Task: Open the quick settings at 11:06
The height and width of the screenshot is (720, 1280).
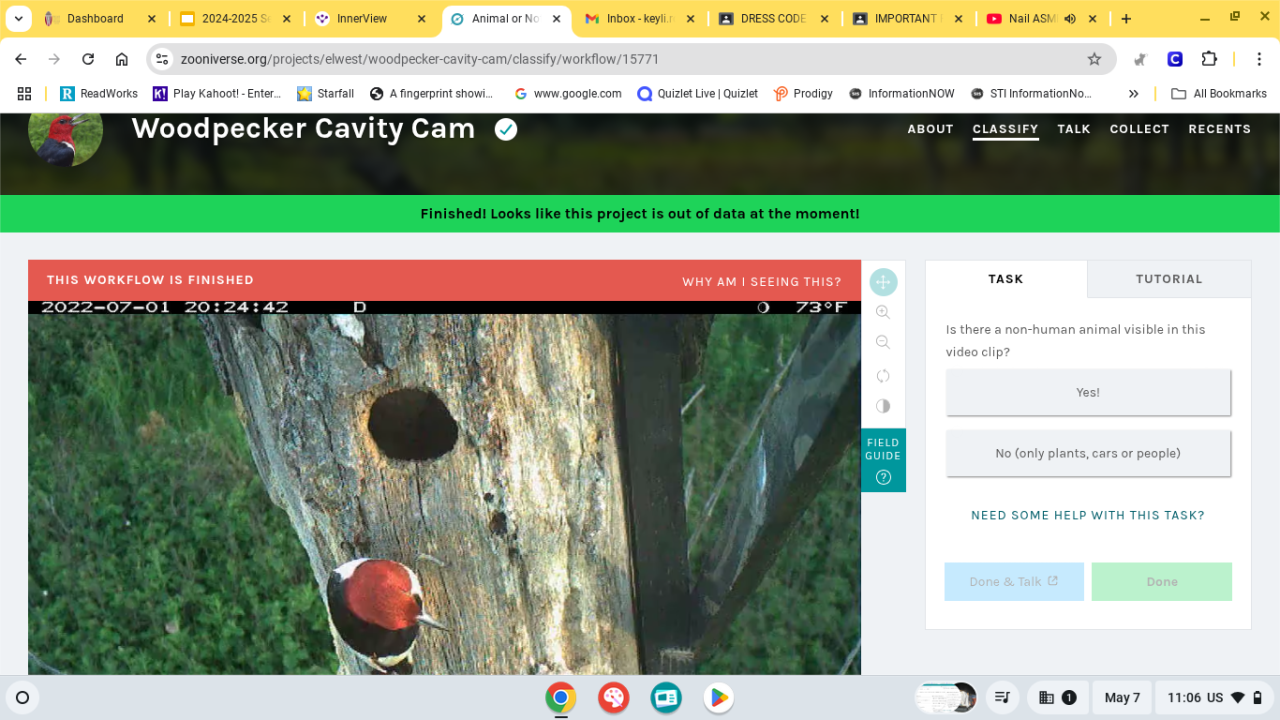Action: tap(1213, 697)
